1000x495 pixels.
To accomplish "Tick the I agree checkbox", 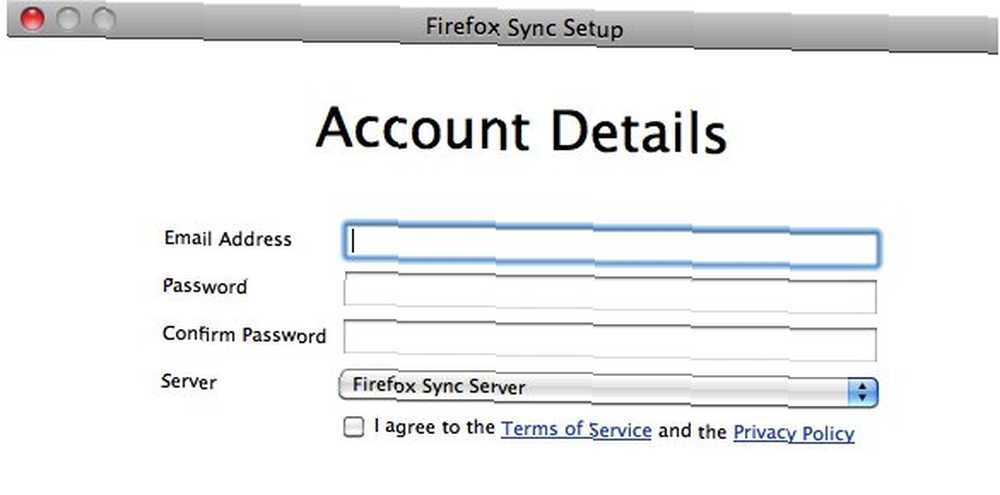I will click(x=353, y=427).
